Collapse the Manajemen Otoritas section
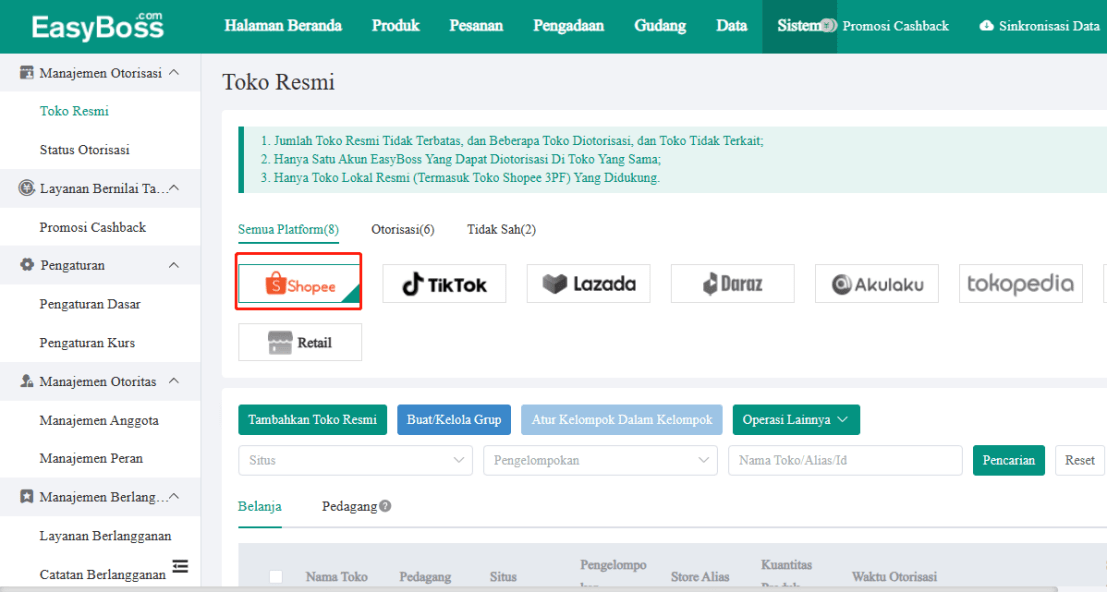 point(174,381)
